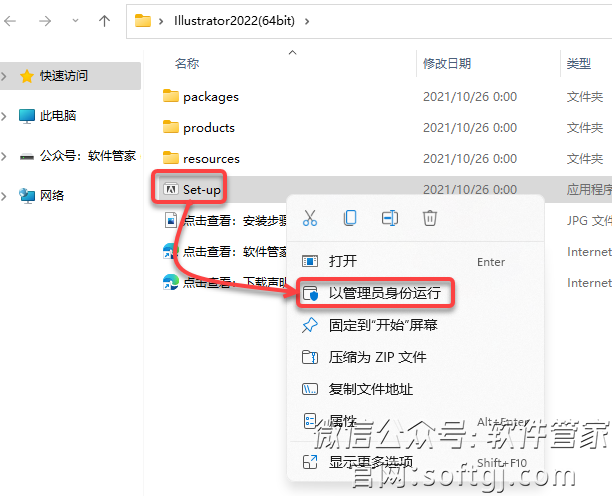Viewport: 612px width, 496px height.
Task: Expand chevron before Illustrator2022(64bit) in path
Action: (161, 21)
